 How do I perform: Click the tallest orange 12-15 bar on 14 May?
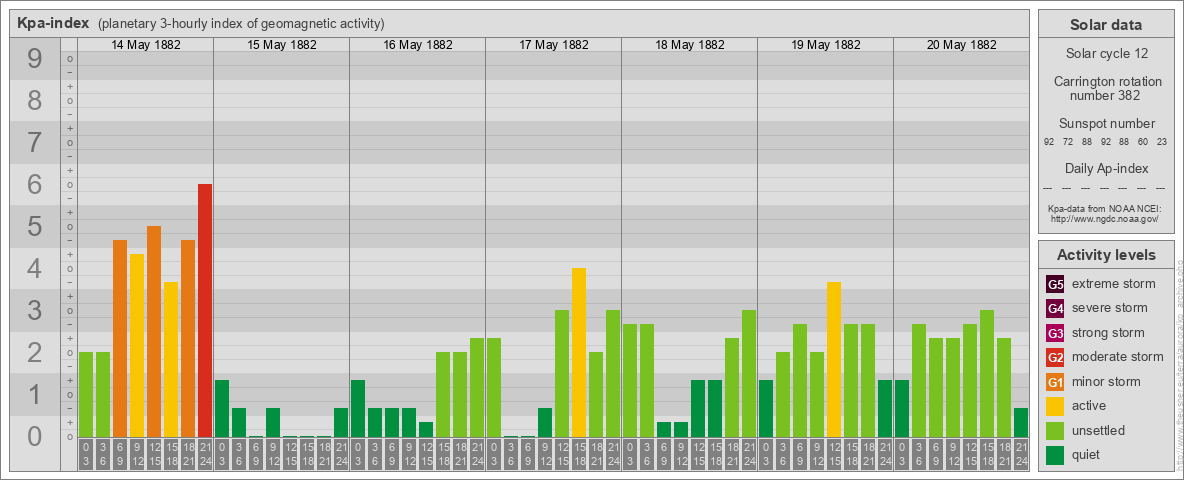tap(154, 331)
